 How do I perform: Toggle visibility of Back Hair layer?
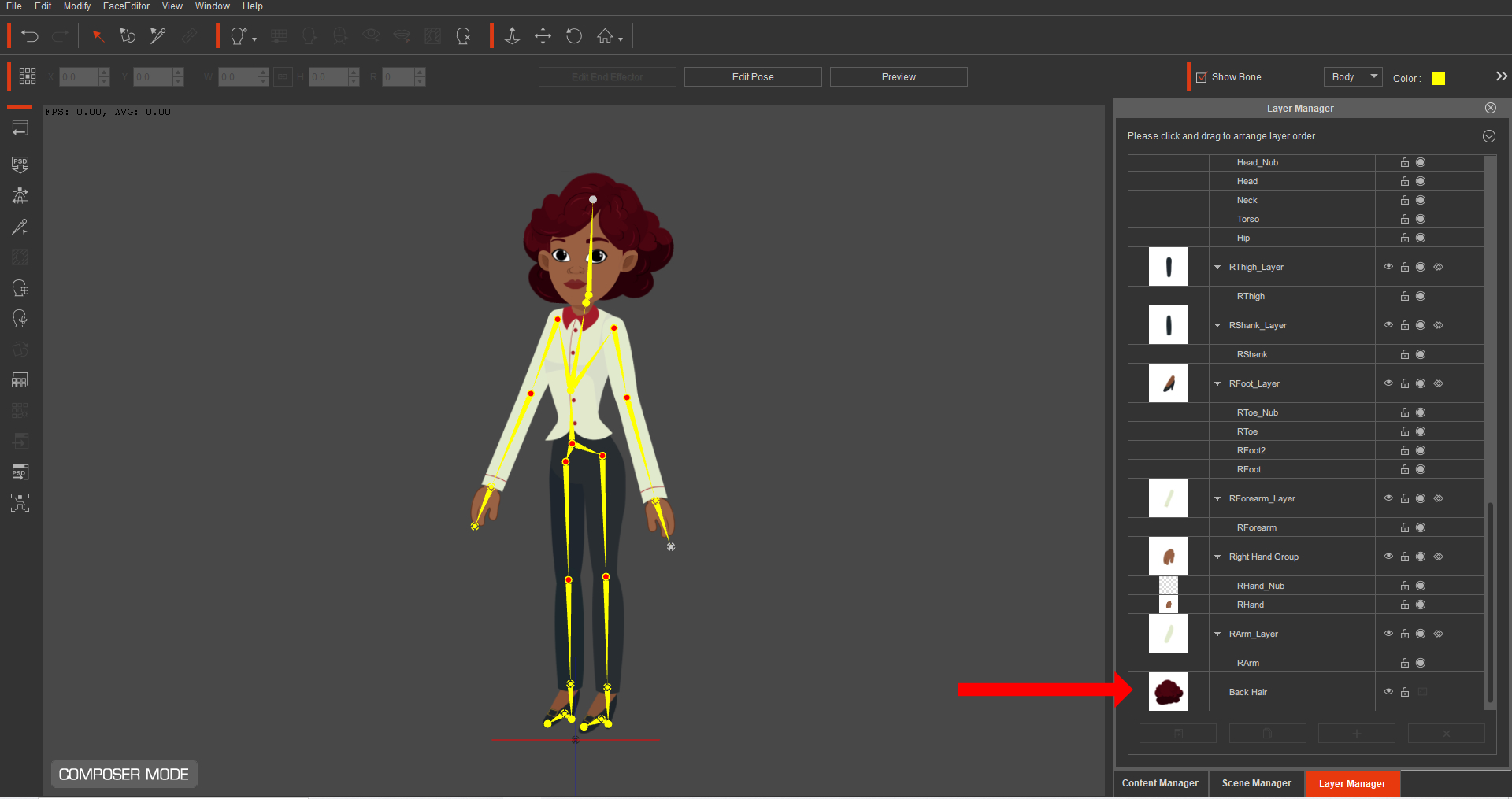[1388, 692]
